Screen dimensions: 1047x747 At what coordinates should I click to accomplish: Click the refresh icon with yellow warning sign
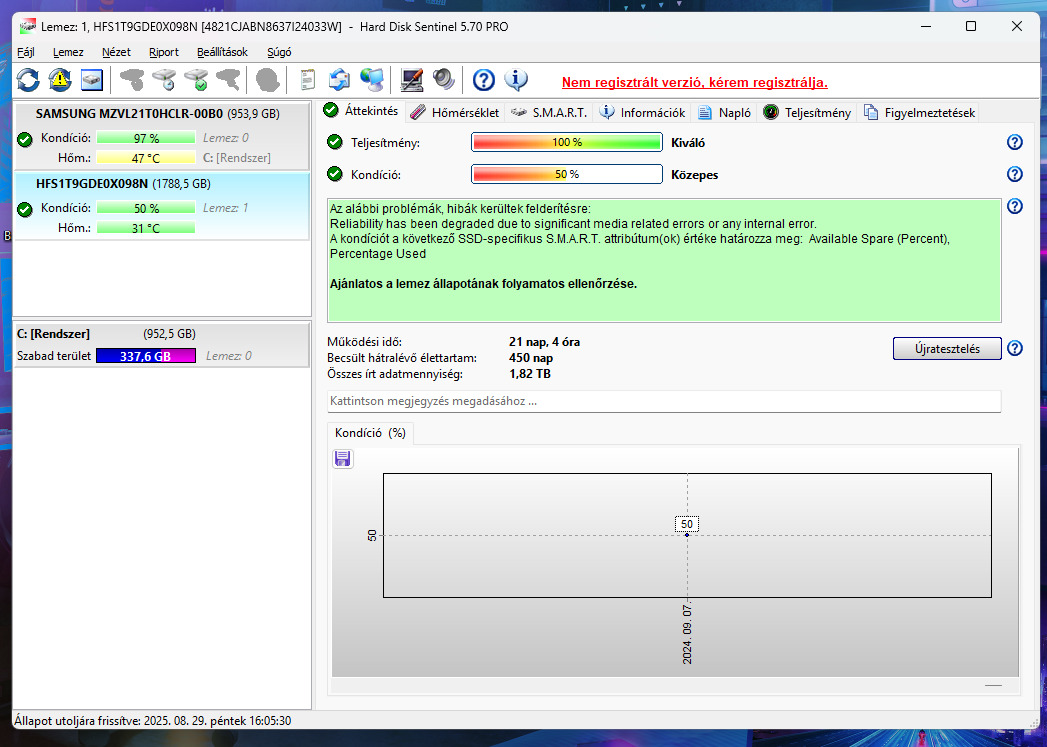point(60,80)
